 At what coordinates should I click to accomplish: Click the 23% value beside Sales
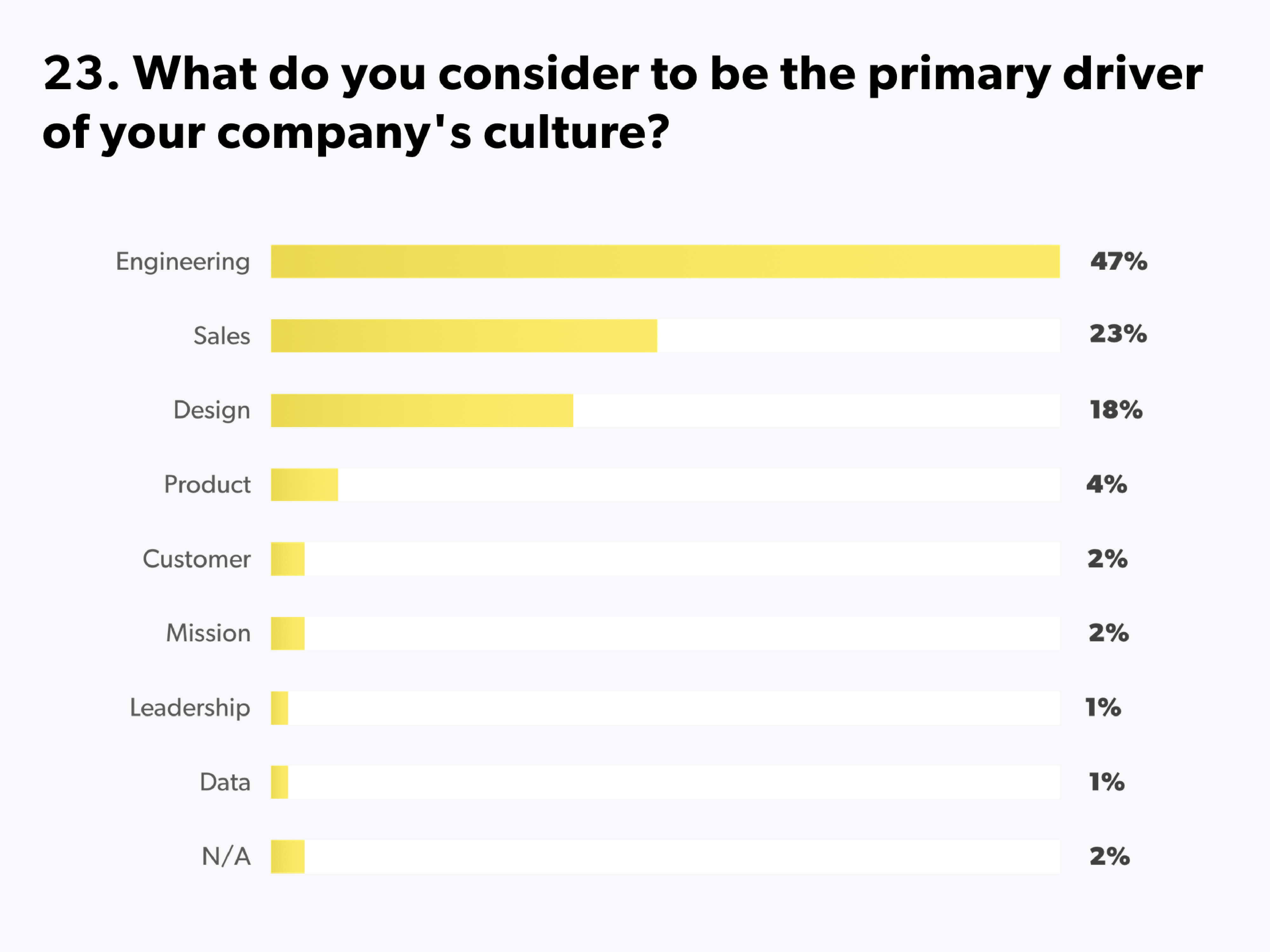coord(1118,334)
